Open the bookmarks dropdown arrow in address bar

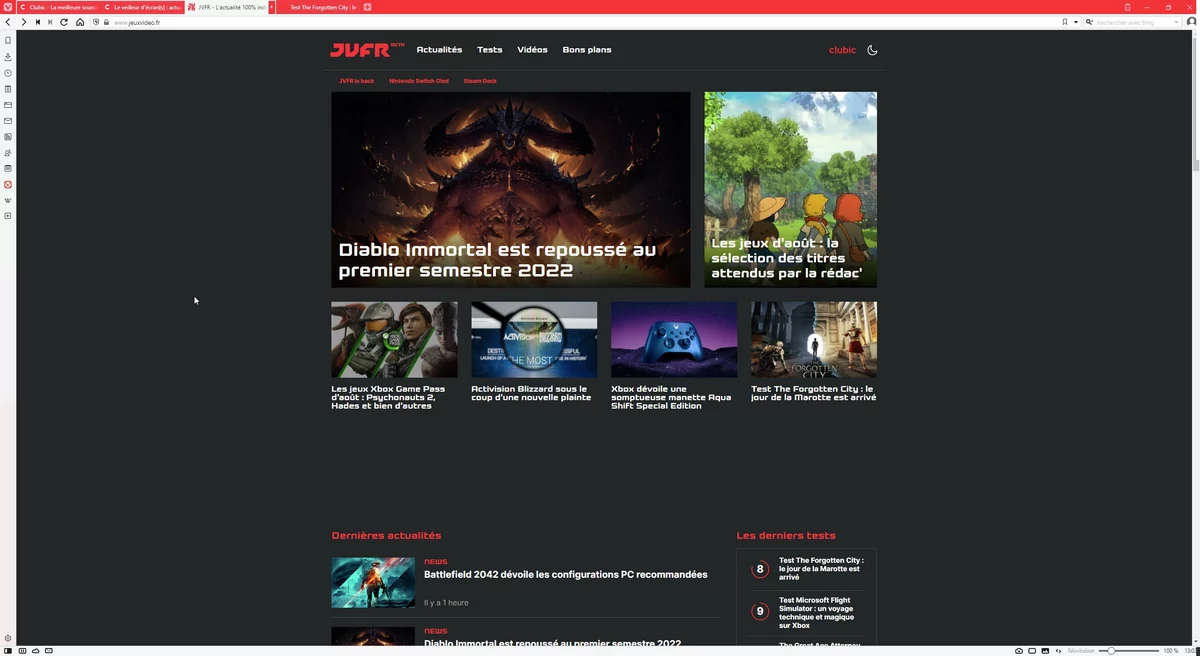(1075, 22)
